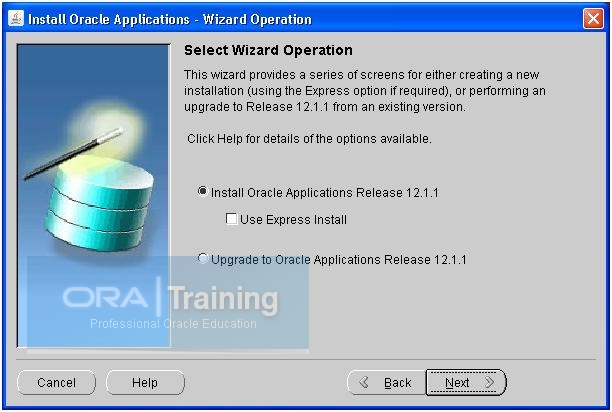Image resolution: width=612 pixels, height=412 pixels.
Task: Click the Java icon in the title bar
Action: coord(16,18)
